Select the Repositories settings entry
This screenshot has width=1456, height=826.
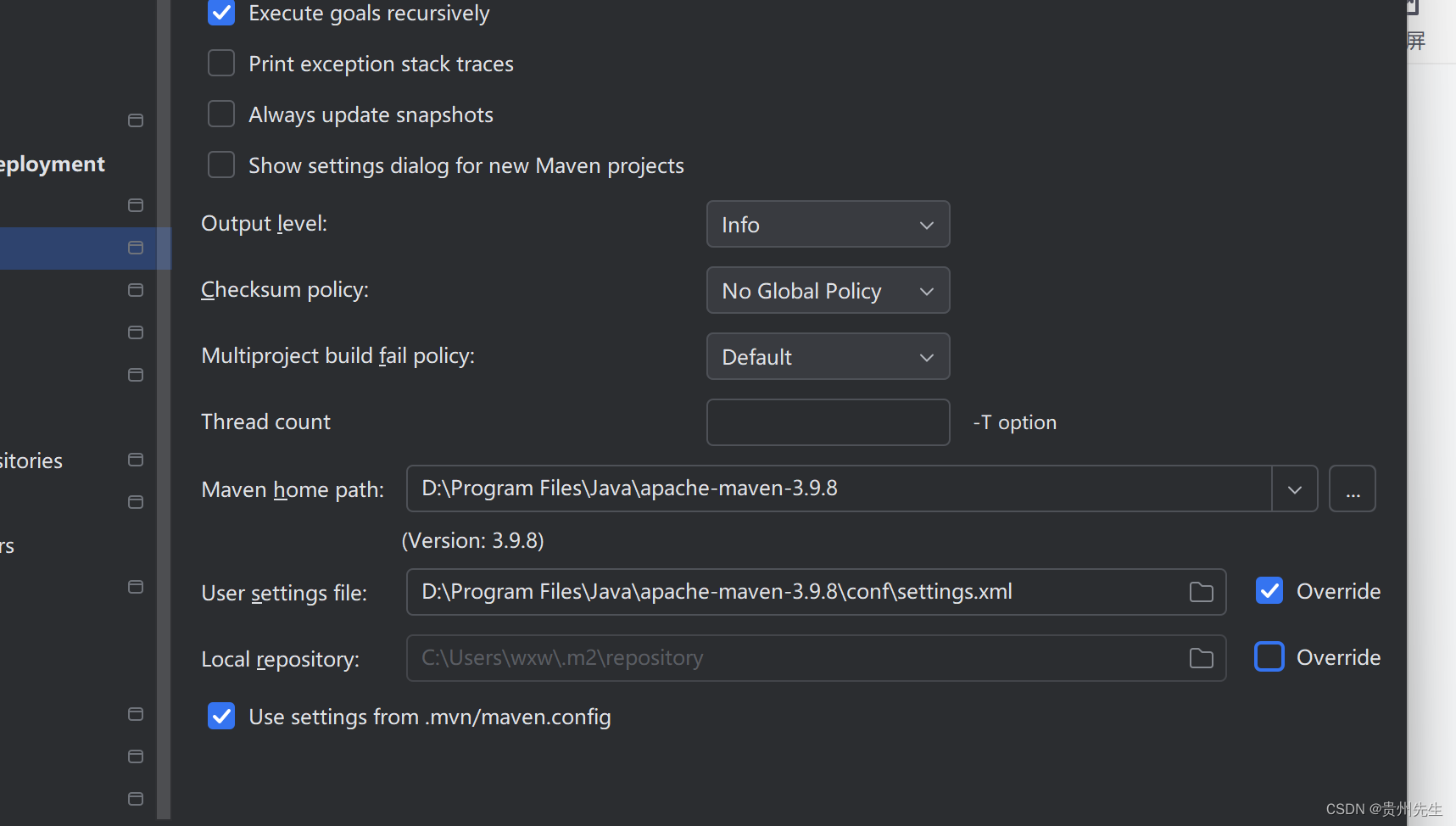click(x=31, y=460)
